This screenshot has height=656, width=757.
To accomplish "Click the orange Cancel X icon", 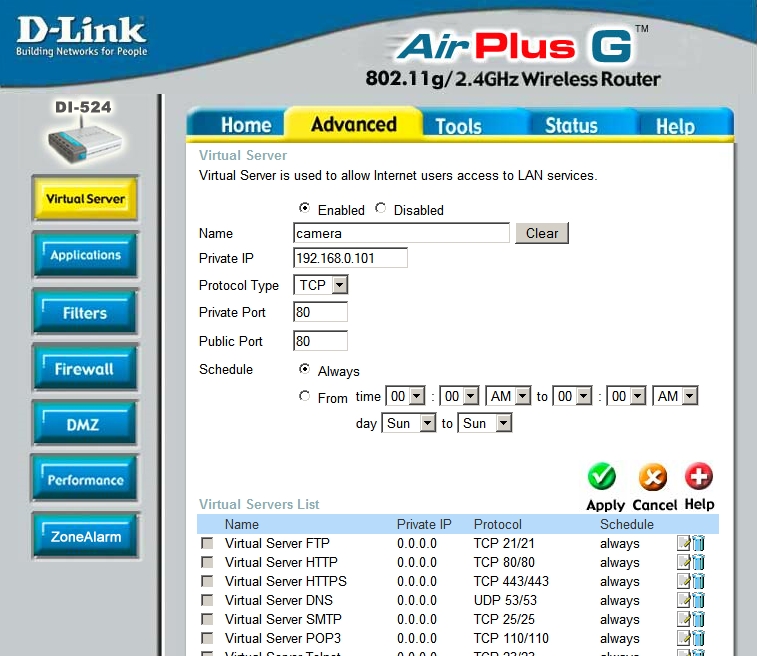I will [653, 477].
